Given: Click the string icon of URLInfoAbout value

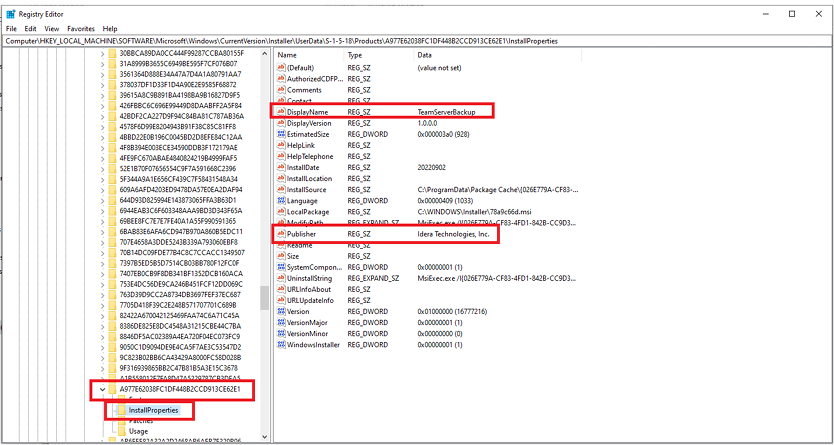Looking at the screenshot, I should click(281, 289).
